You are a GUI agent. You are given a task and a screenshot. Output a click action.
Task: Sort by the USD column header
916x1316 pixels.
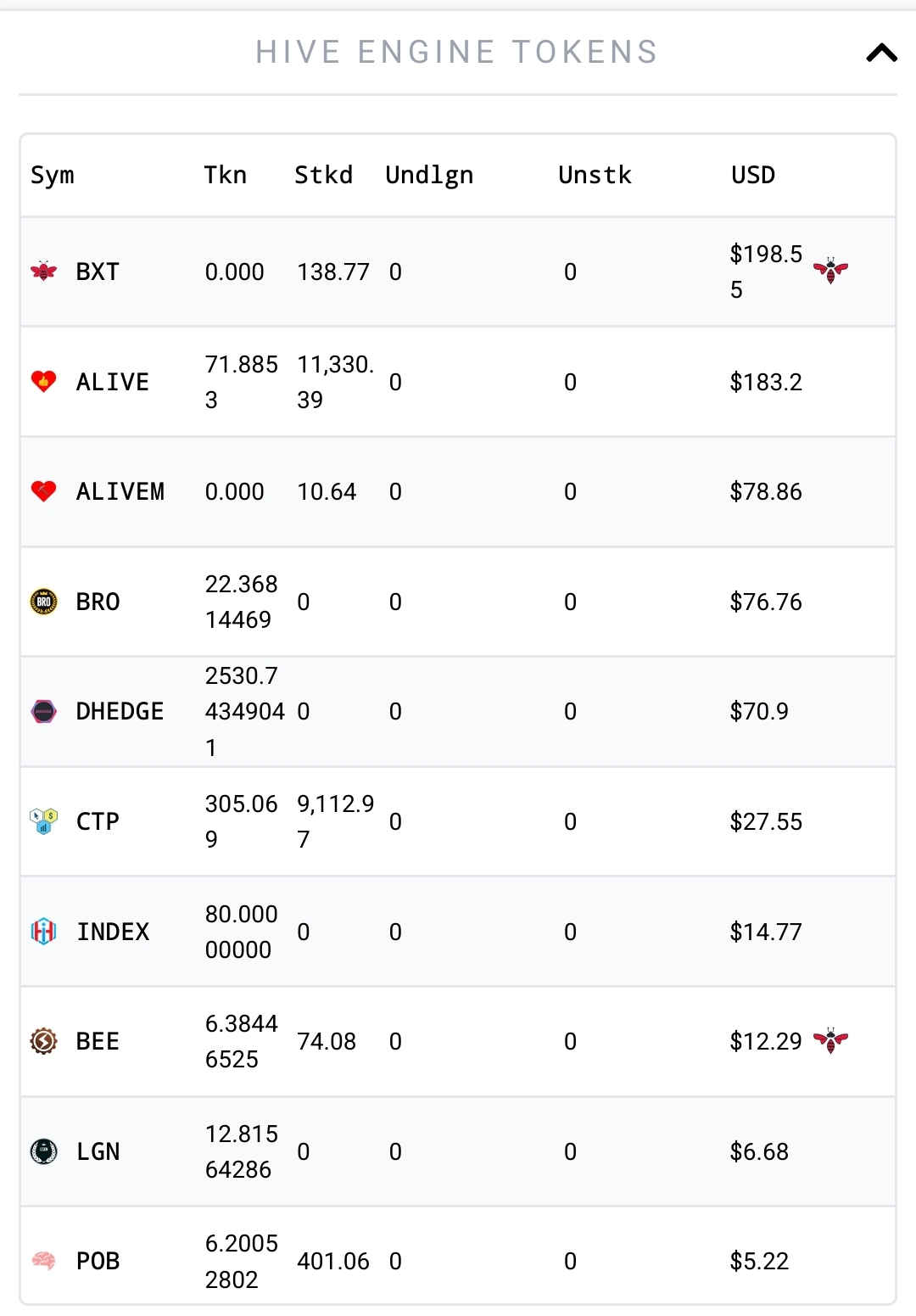tap(753, 175)
